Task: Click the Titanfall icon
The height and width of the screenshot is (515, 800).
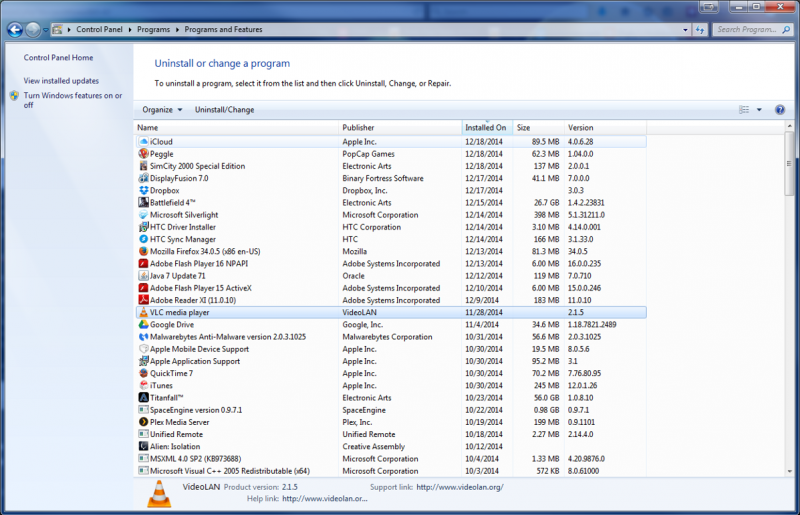Action: click(143, 398)
